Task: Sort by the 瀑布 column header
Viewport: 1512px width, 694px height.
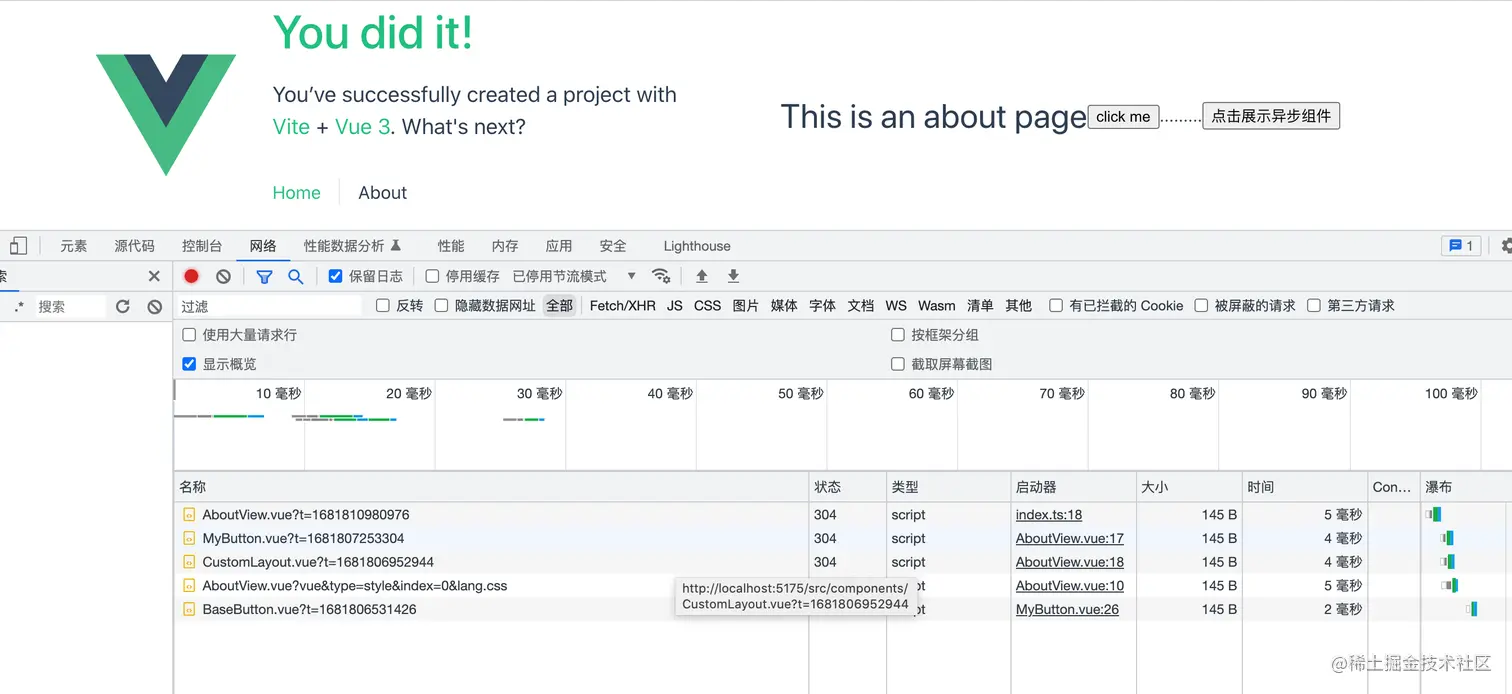Action: (x=1464, y=487)
